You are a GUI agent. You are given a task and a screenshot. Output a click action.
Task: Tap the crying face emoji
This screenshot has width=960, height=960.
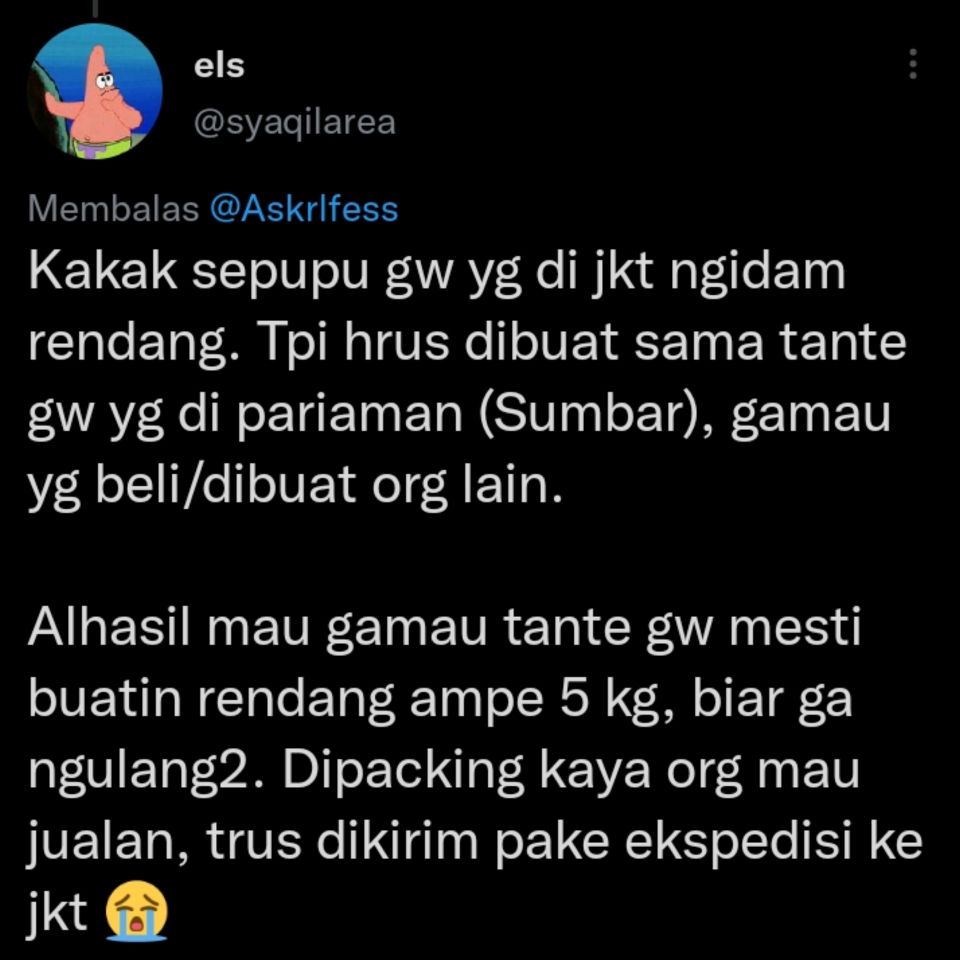pos(137,910)
